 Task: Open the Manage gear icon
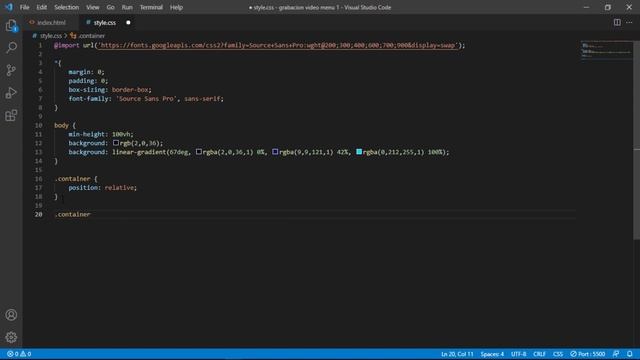(x=11, y=337)
